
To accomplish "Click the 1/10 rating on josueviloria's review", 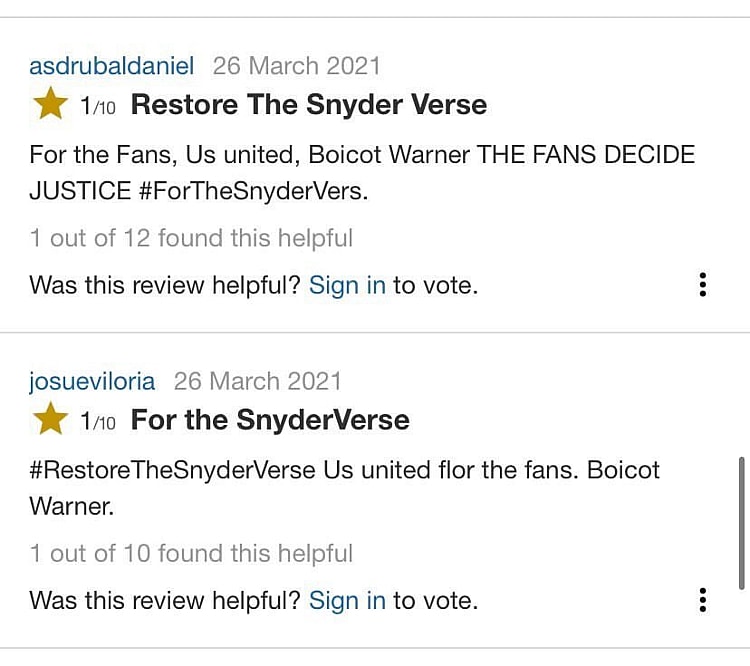I will 98,421.
